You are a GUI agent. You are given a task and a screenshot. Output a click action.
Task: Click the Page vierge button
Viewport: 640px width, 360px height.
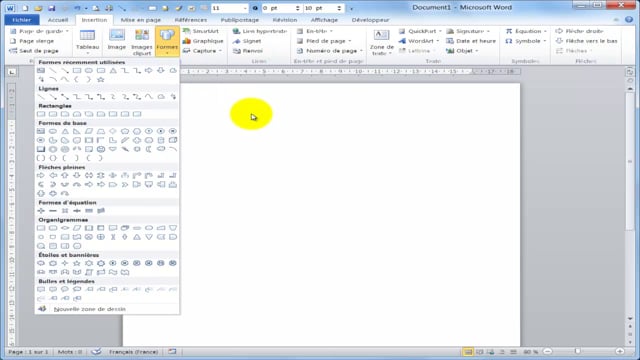[32, 41]
